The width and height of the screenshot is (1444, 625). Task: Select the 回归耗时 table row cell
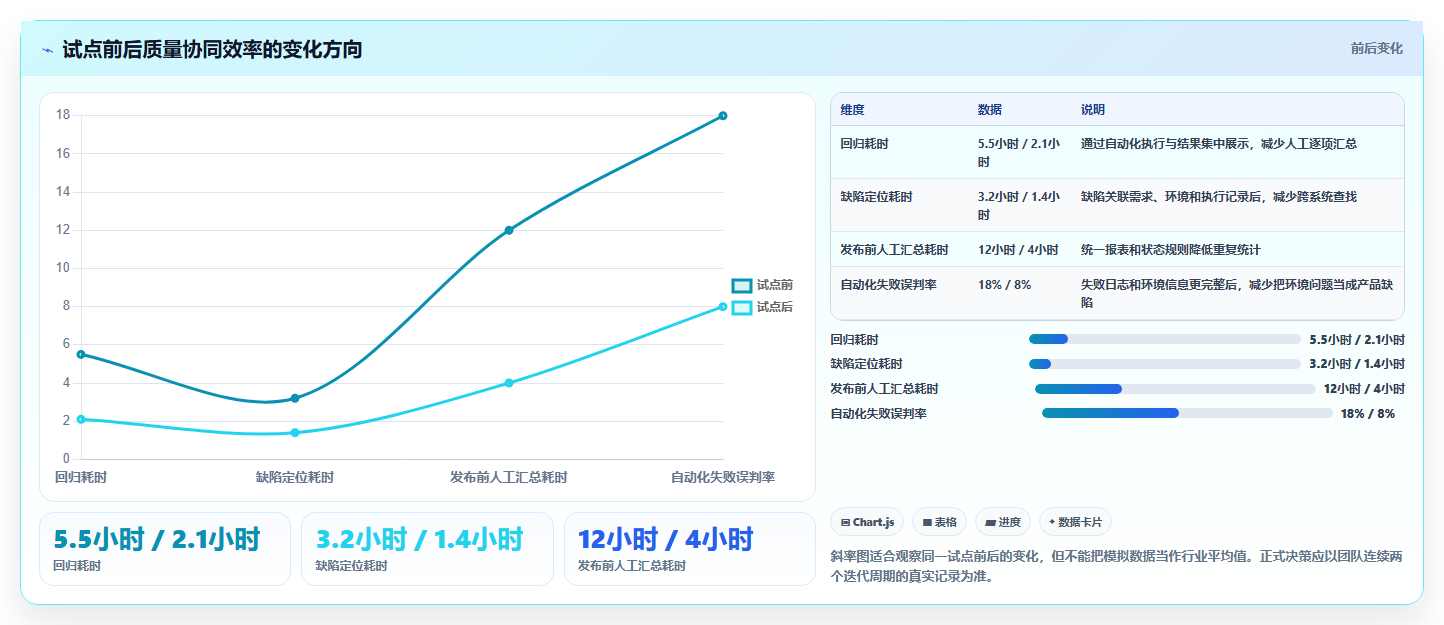899,152
